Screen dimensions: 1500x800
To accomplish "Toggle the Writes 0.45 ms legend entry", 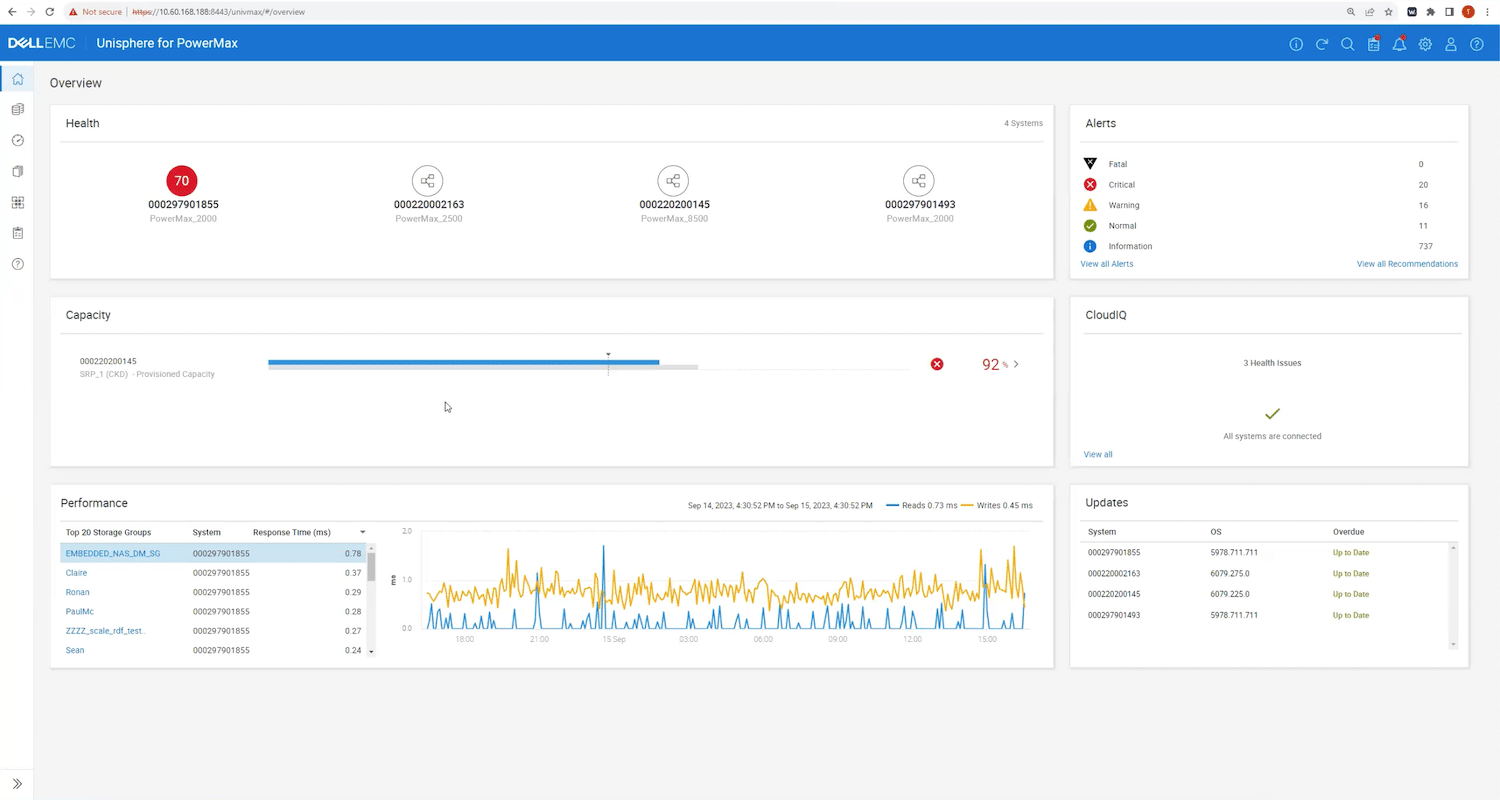I will tap(997, 505).
